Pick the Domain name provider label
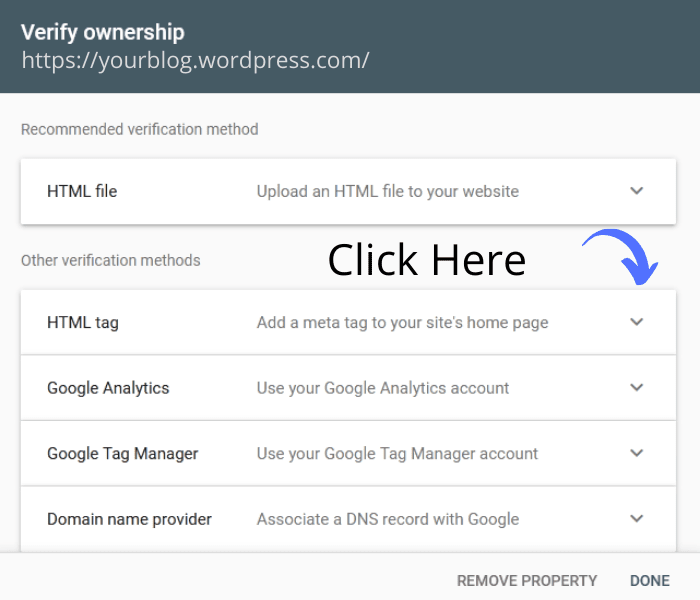Image resolution: width=700 pixels, height=600 pixels. 129,519
